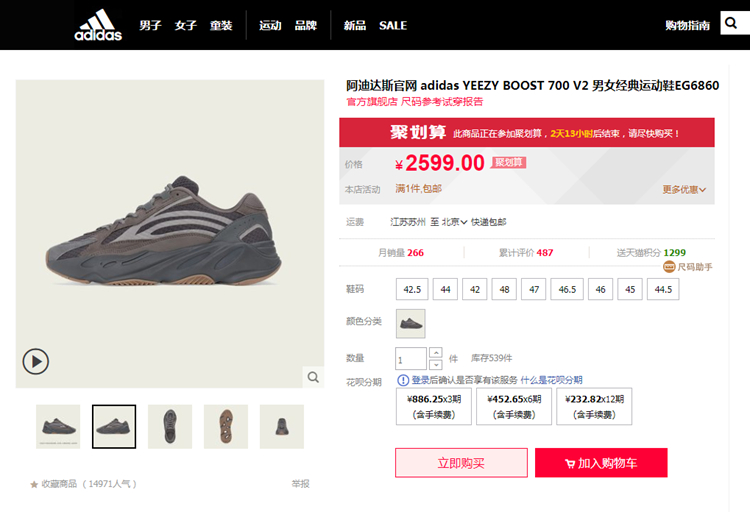
Task: Click the size assistant icon
Action: (669, 267)
